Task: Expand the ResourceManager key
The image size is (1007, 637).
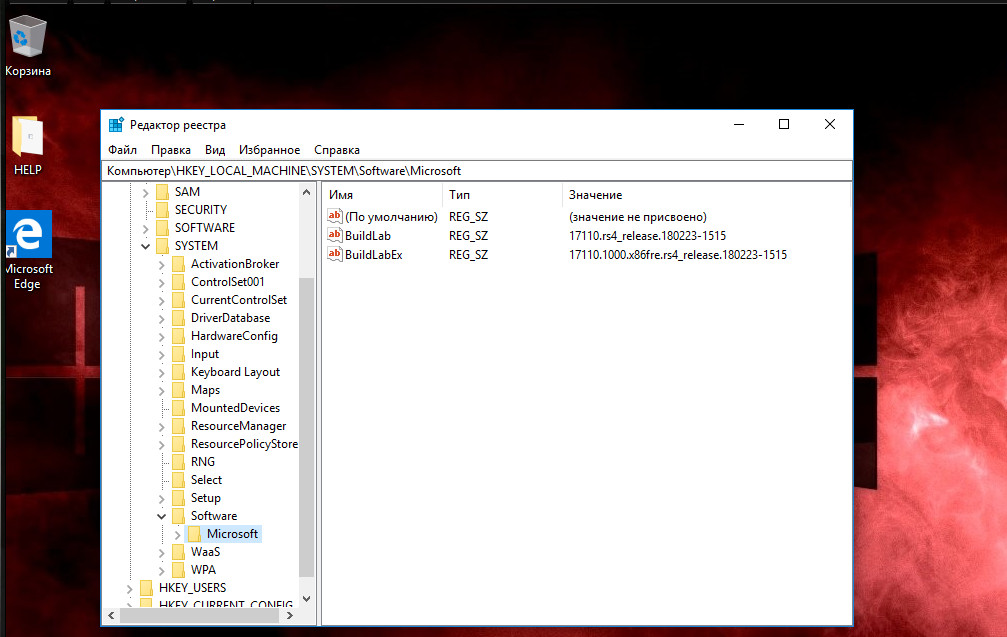Action: click(161, 426)
